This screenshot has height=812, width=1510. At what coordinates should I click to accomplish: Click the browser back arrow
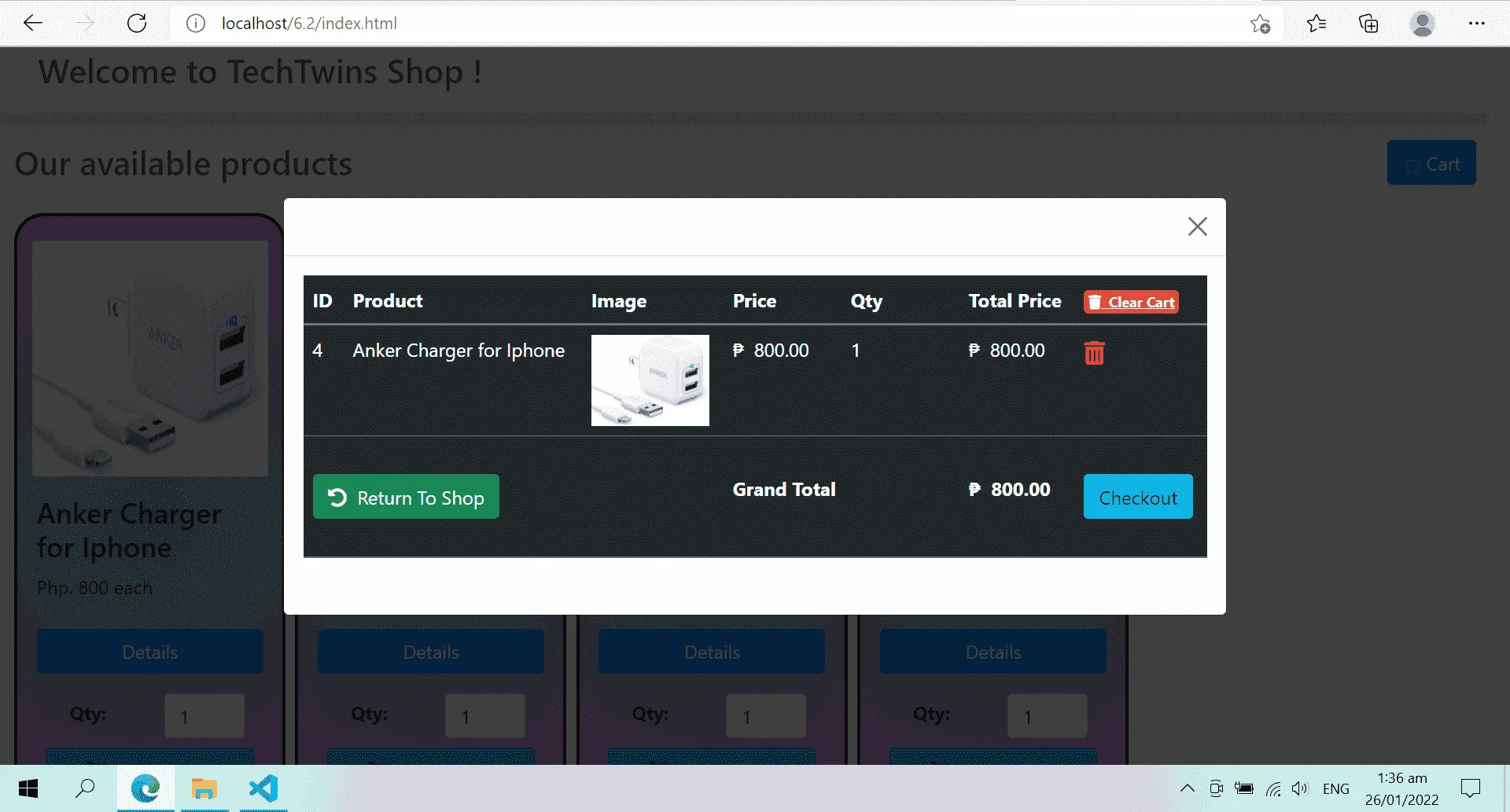click(x=33, y=24)
